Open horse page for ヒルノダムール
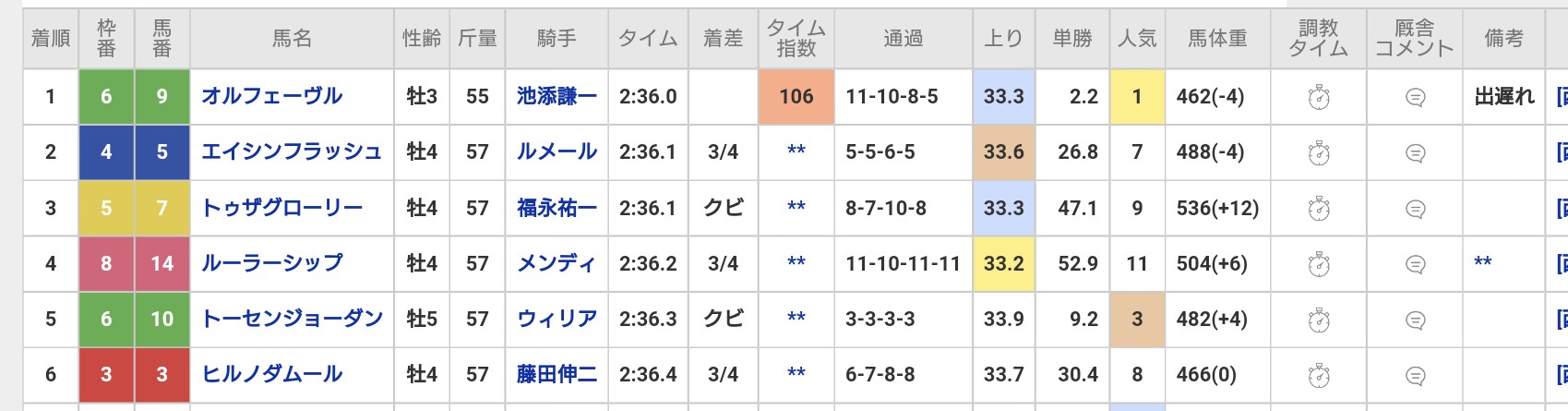The width and height of the screenshot is (1568, 411). pos(272,374)
